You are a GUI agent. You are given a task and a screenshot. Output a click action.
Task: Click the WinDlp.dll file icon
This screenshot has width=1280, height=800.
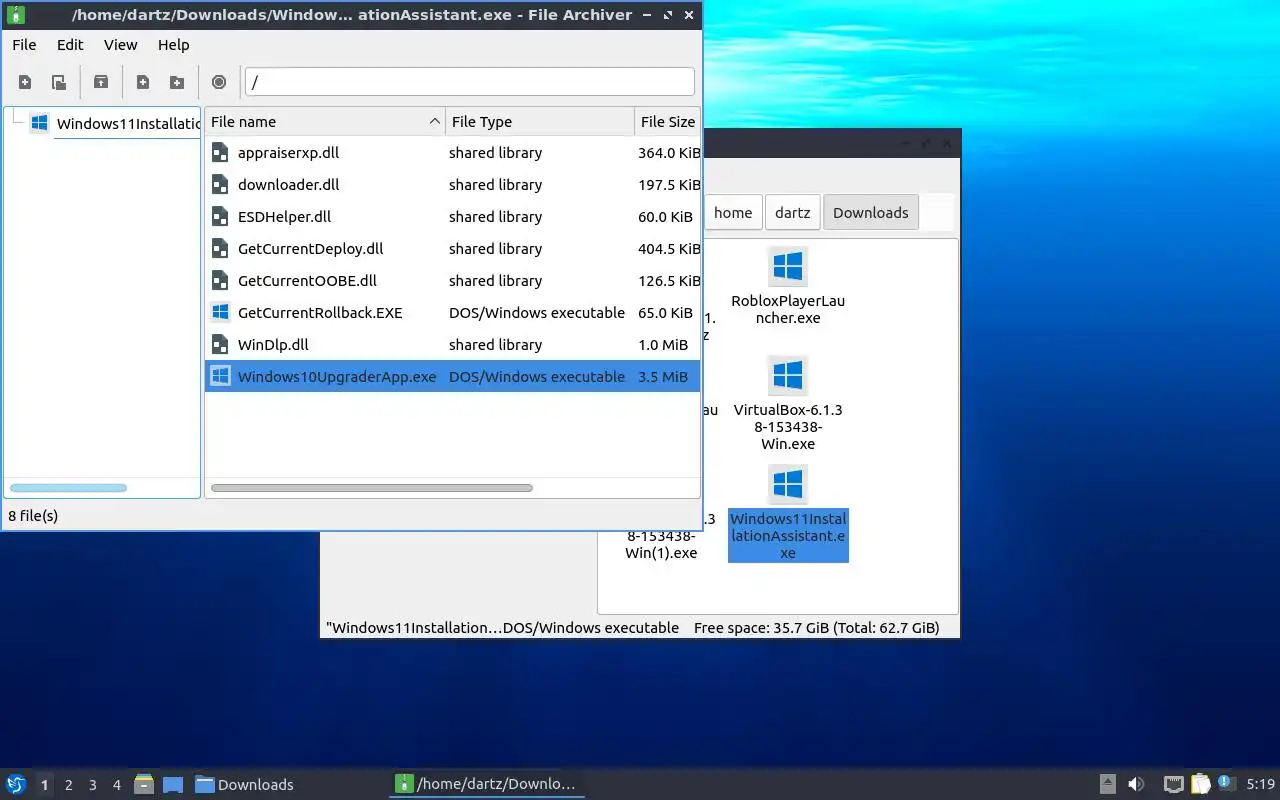[221, 345]
